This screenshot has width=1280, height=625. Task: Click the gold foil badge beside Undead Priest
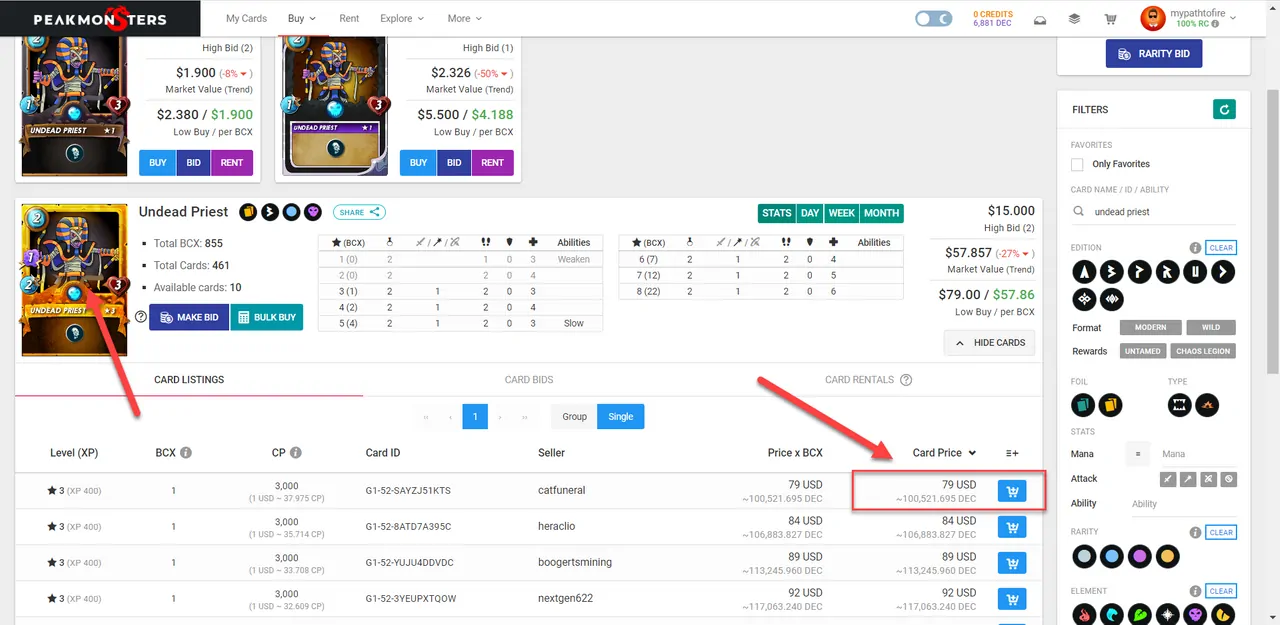[x=248, y=212]
